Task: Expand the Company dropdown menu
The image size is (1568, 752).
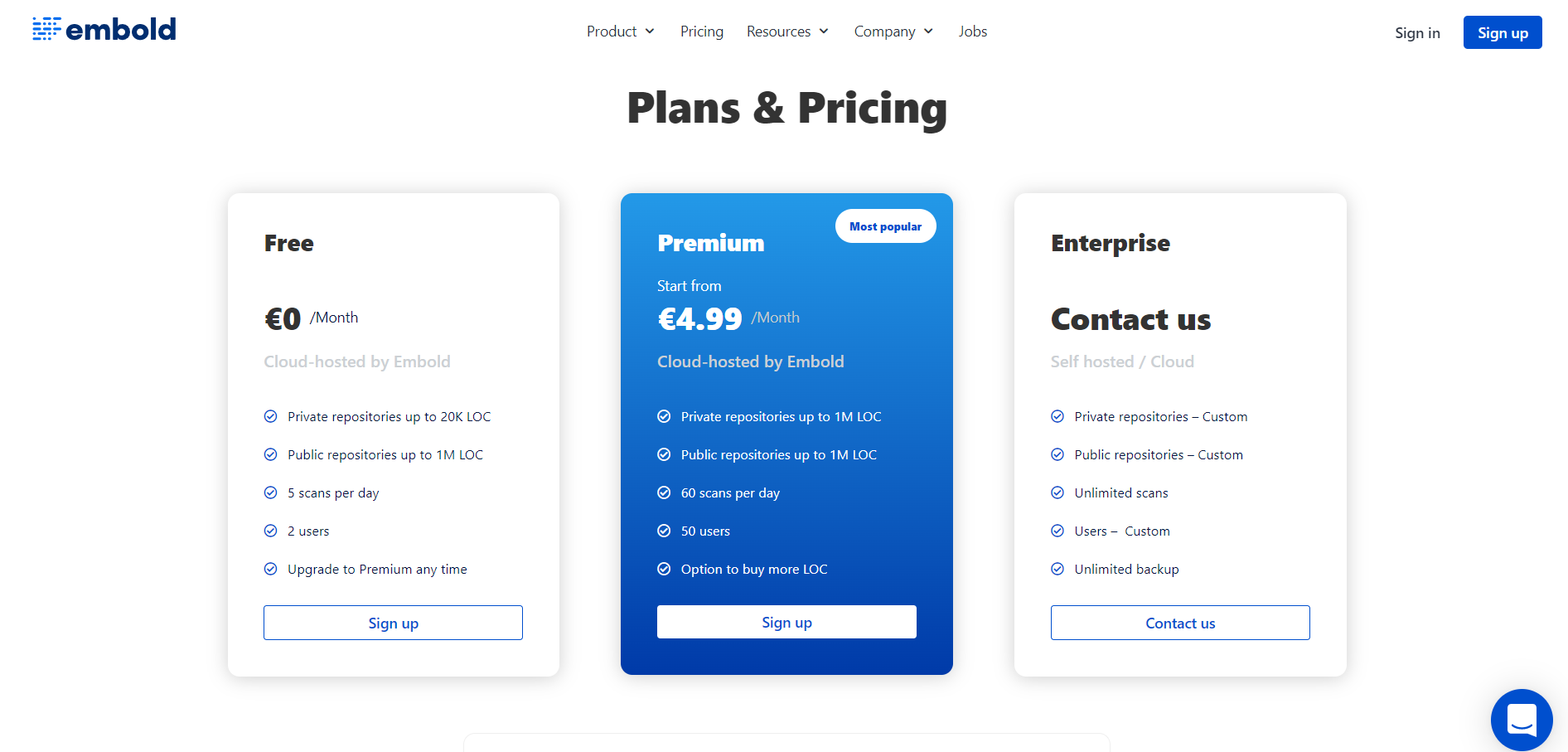Action: coord(893,32)
